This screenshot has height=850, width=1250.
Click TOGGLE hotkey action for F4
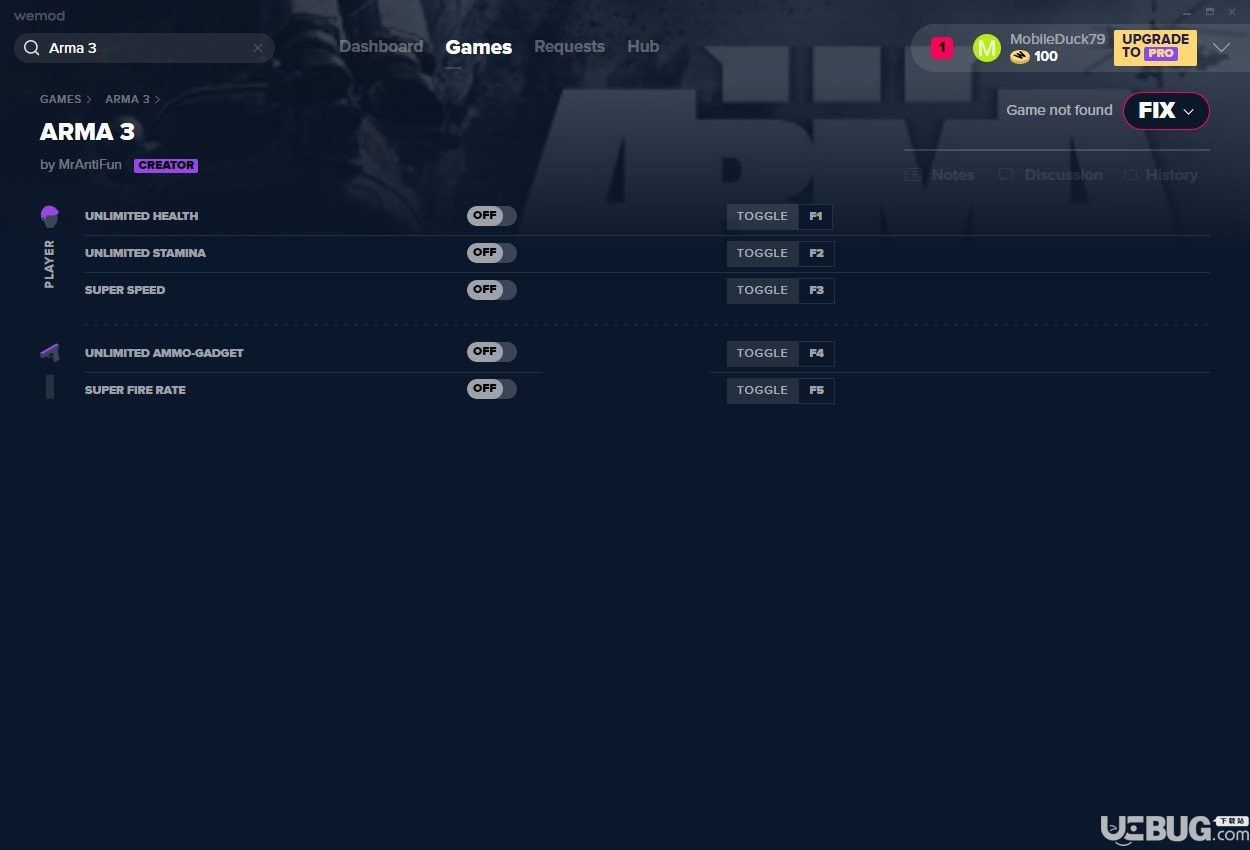click(x=763, y=354)
